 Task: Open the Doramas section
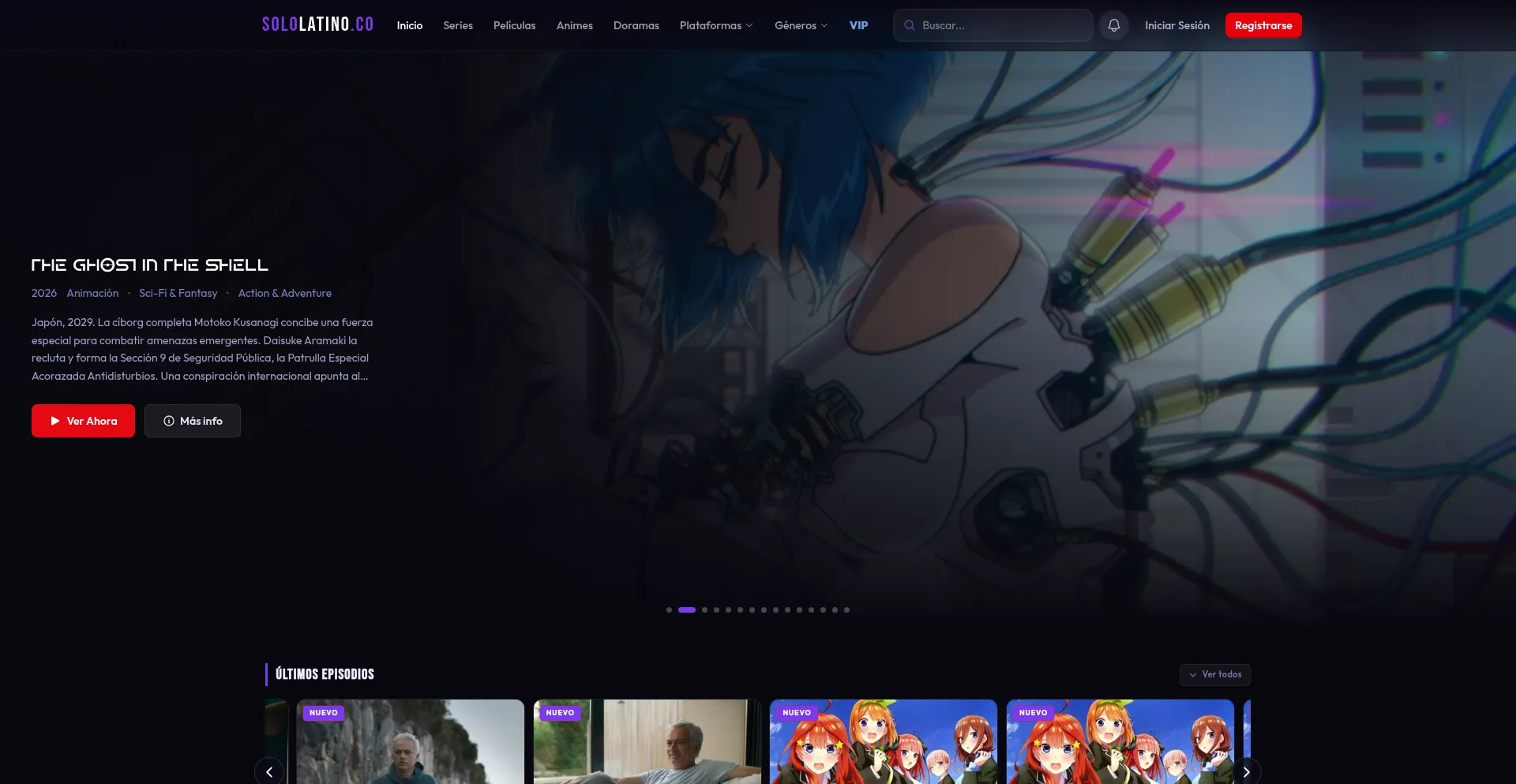[x=636, y=25]
